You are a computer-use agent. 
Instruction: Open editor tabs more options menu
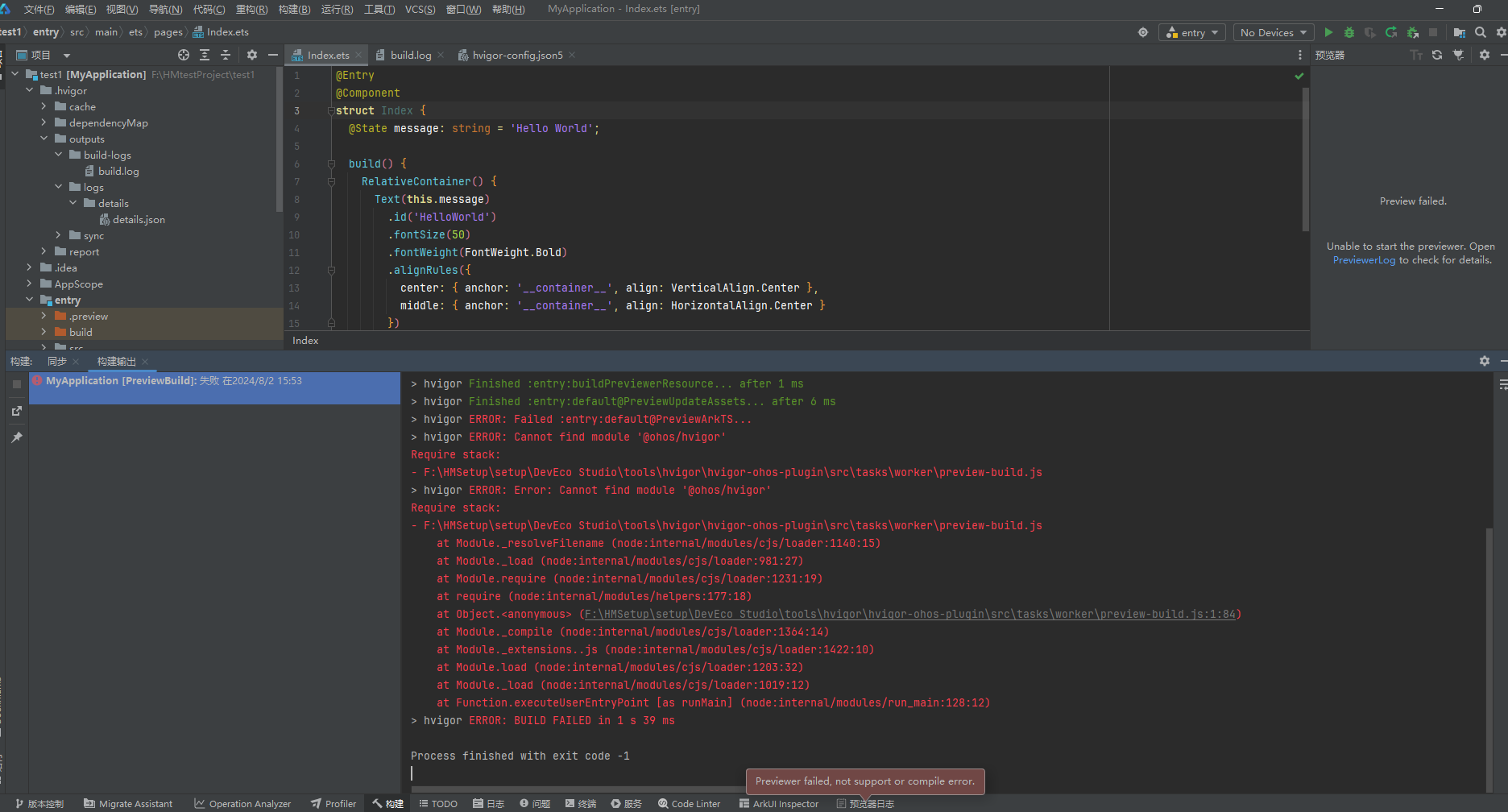pos(1300,55)
